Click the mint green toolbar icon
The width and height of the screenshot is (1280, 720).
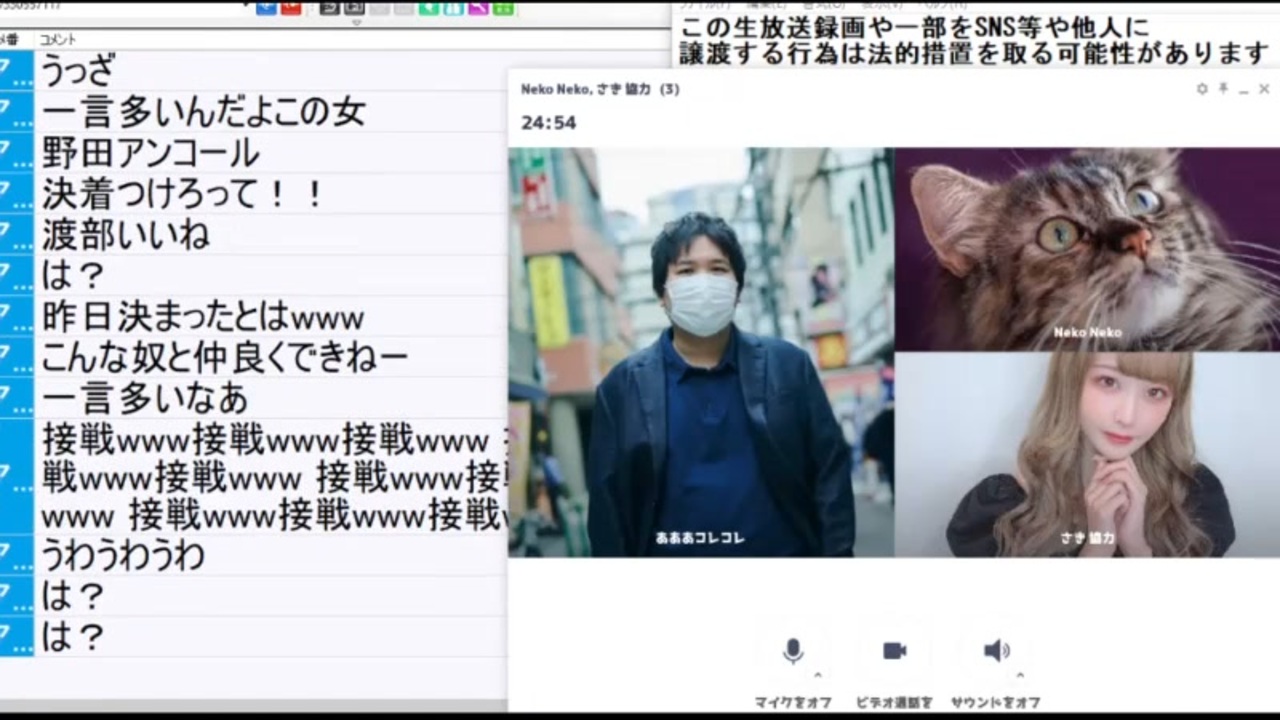click(x=429, y=7)
